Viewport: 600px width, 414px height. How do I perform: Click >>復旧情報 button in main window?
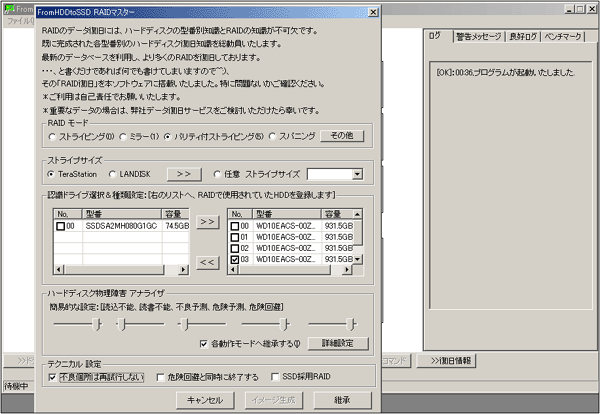(446, 360)
